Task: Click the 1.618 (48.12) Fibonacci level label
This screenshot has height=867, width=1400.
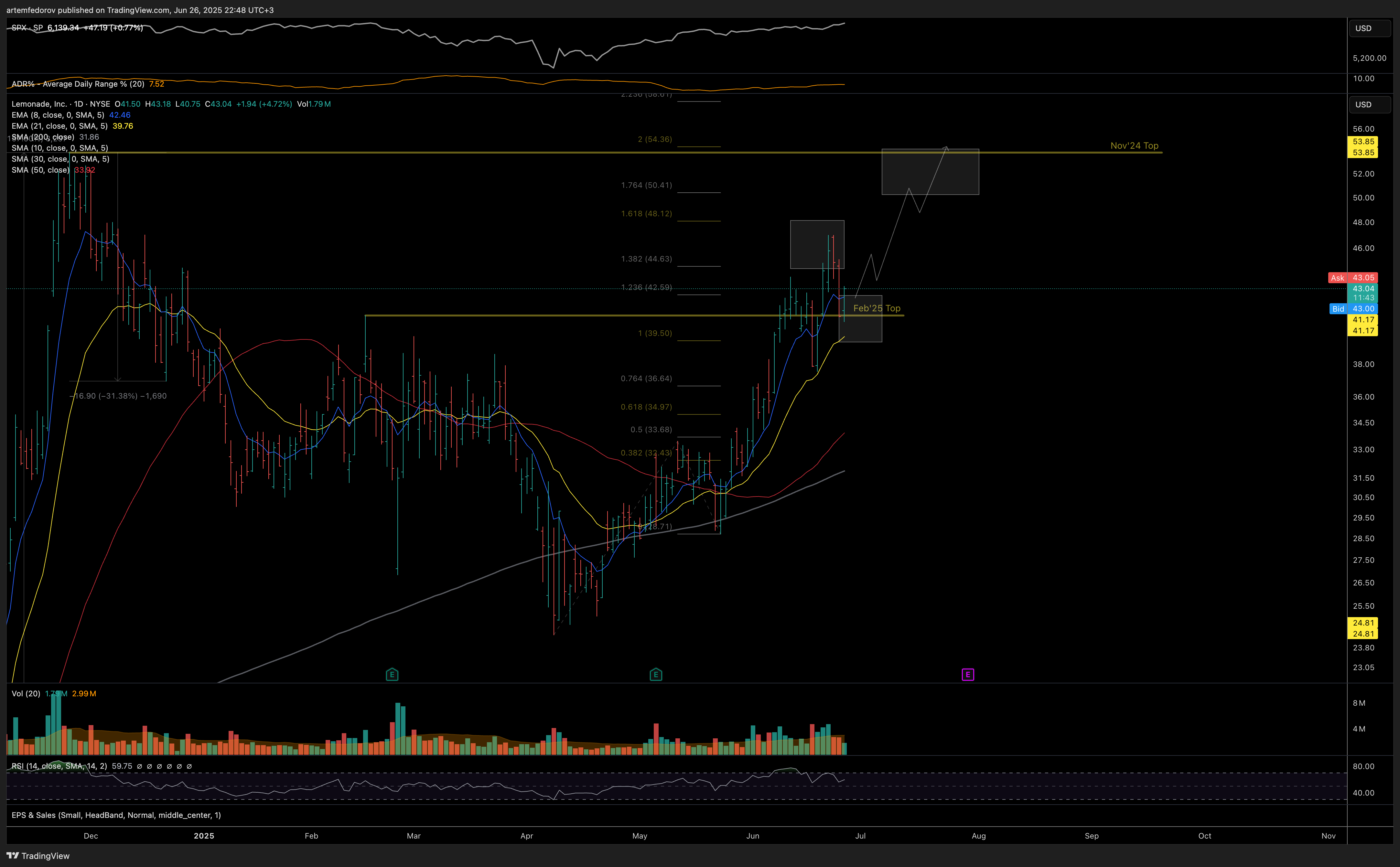Action: coord(646,213)
